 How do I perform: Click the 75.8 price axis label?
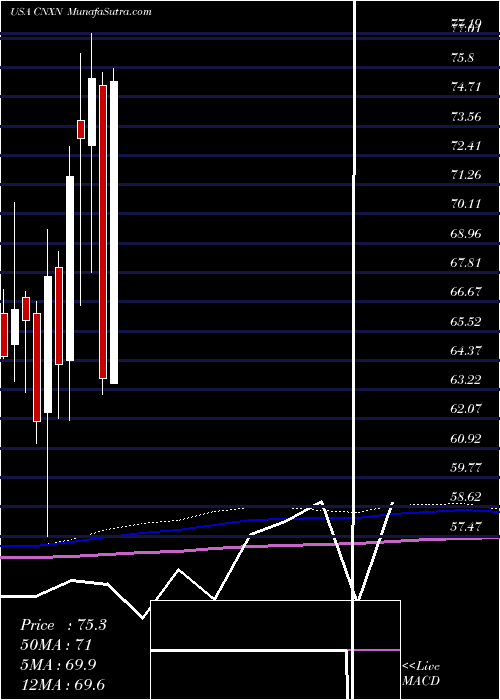[463, 58]
